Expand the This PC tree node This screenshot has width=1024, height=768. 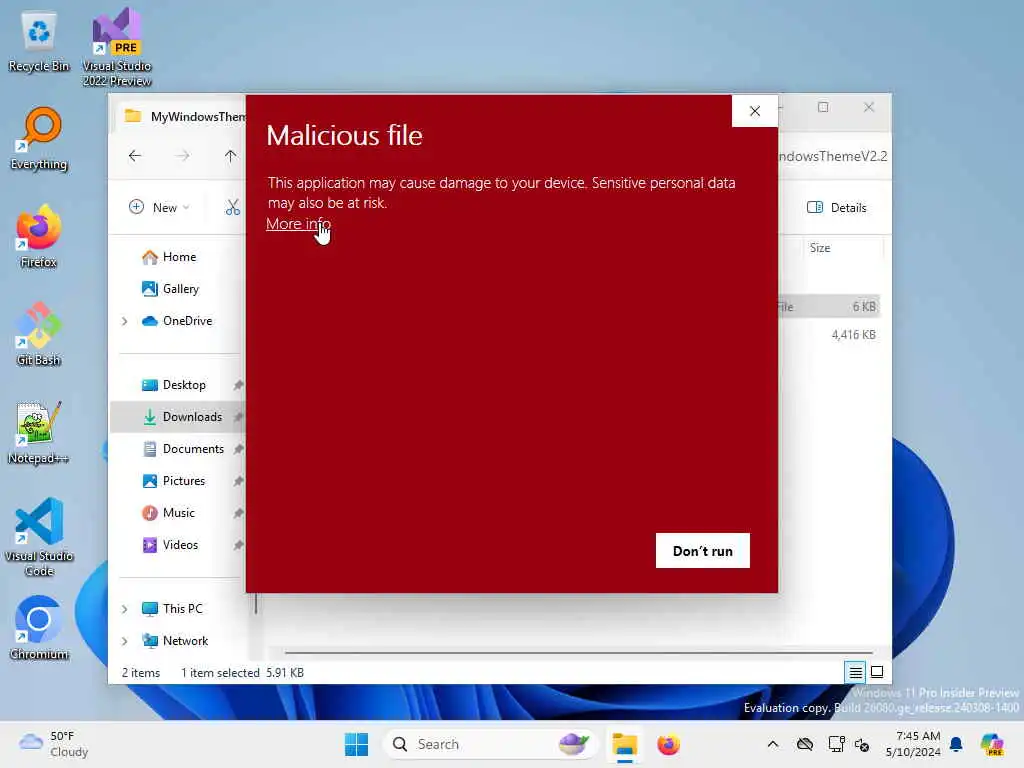[125, 609]
